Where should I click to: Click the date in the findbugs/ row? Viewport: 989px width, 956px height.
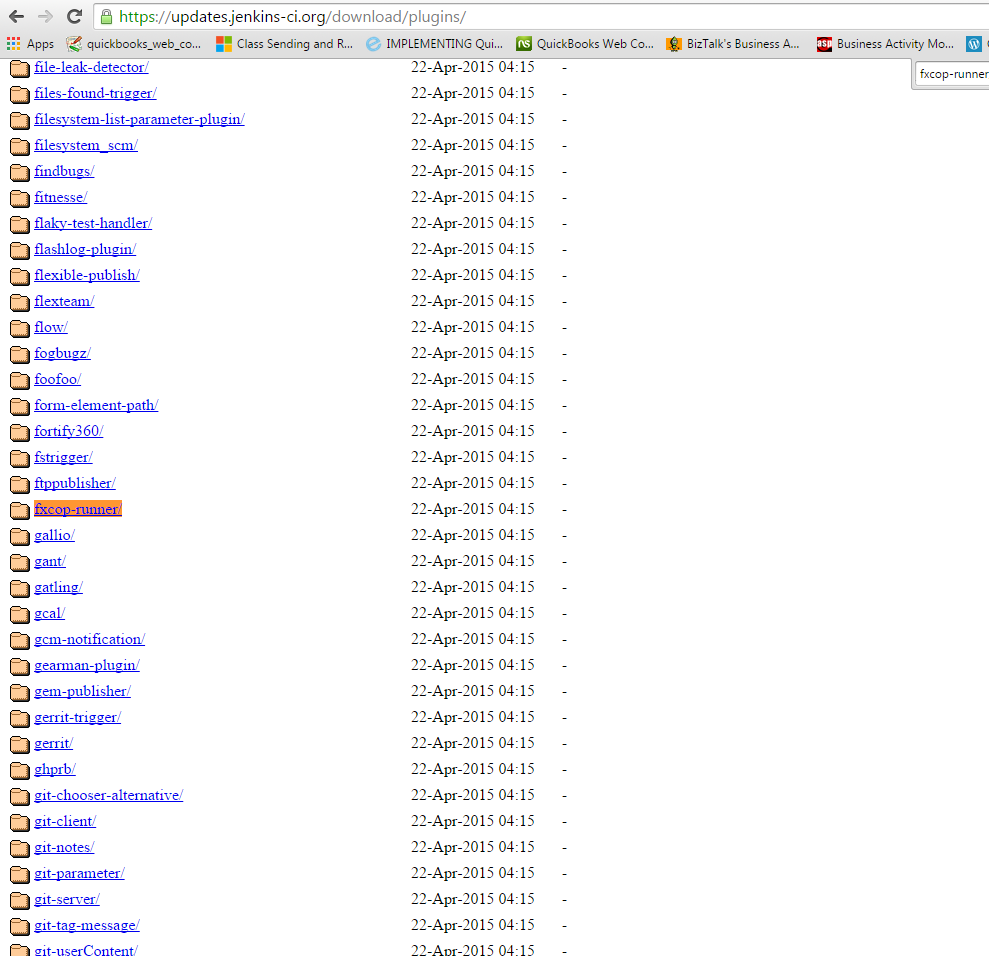coord(473,171)
